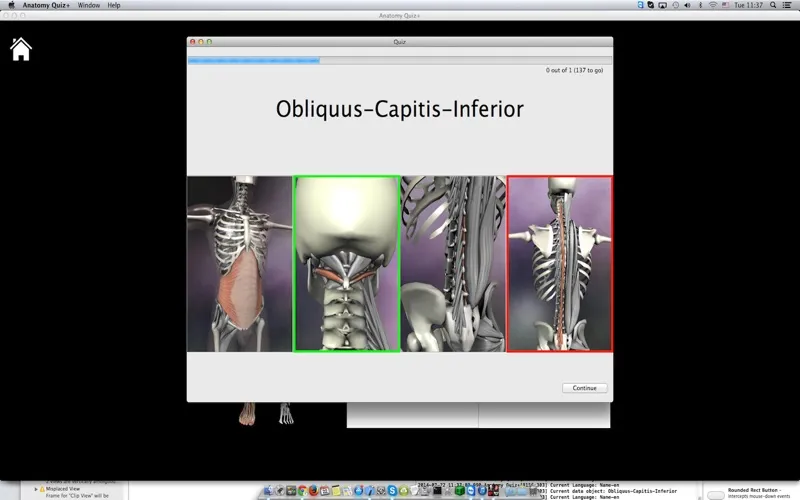Open App Store from the dock
This screenshot has height=500, width=800.
pyautogui.click(x=359, y=491)
